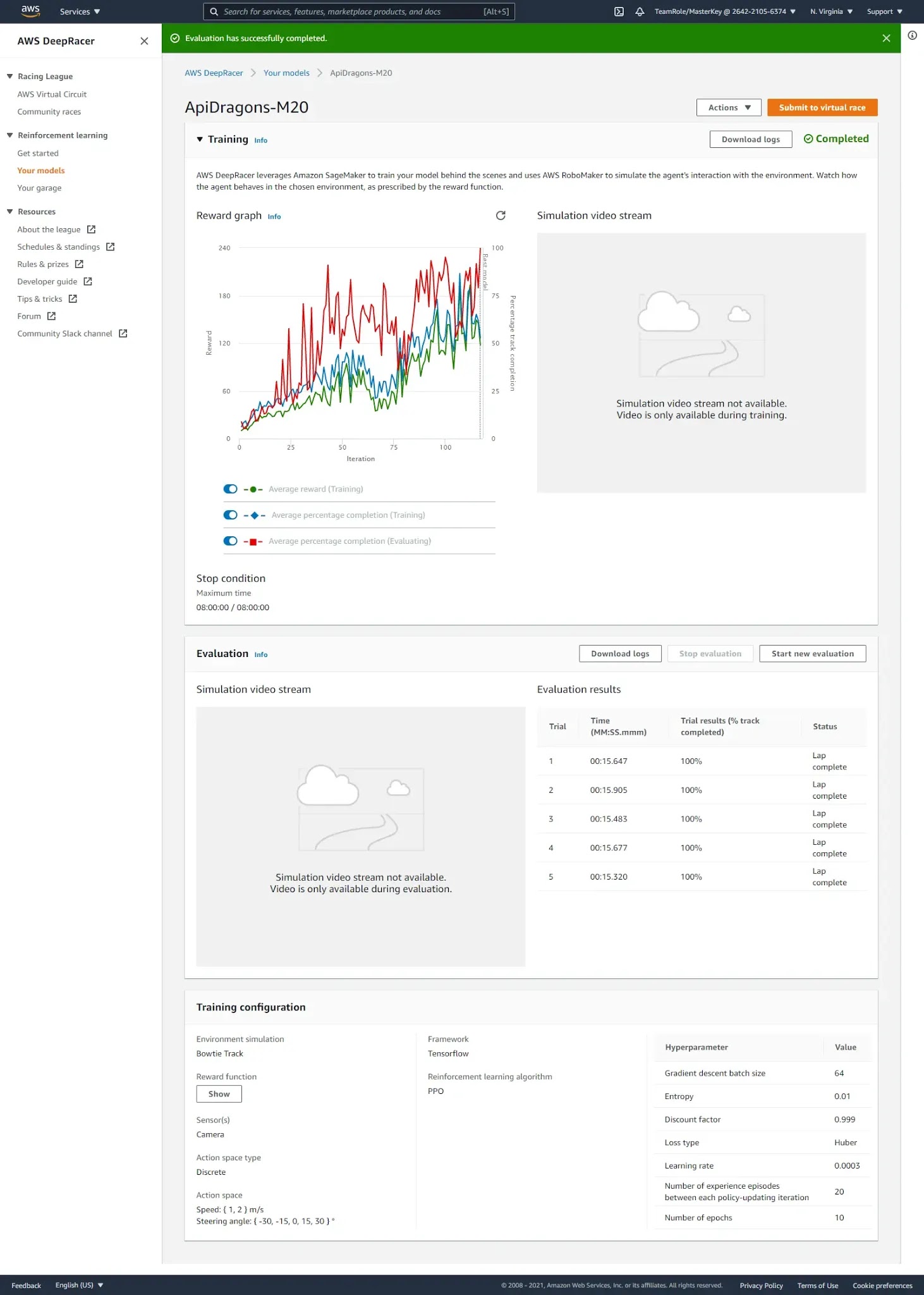Image resolution: width=924 pixels, height=1295 pixels.
Task: Dismiss the evaluation completed banner
Action: [x=886, y=39]
